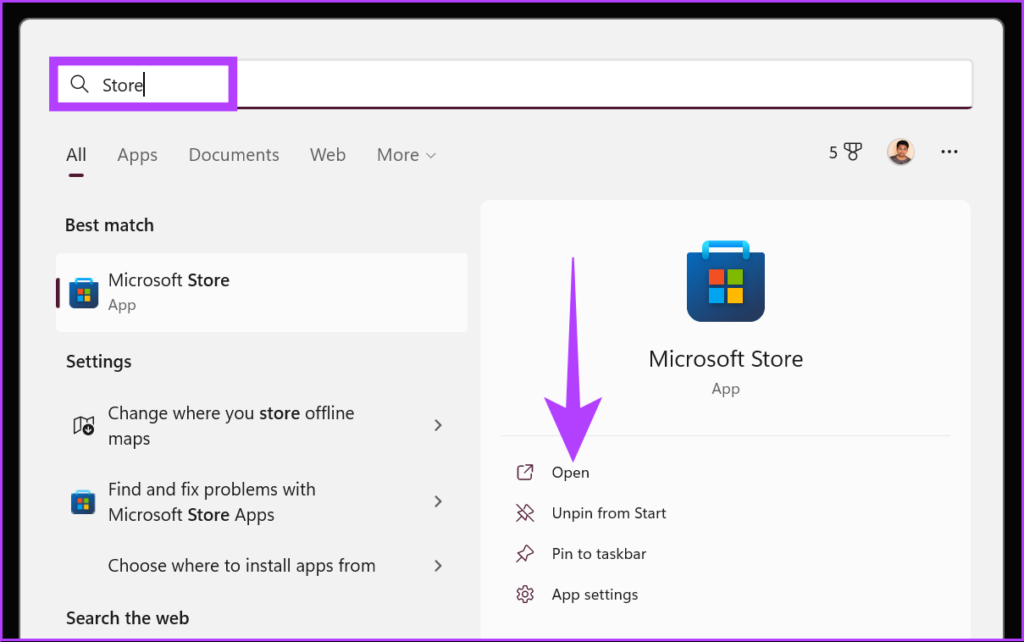Select Unpin from Start
The image size is (1024, 642).
coord(609,513)
